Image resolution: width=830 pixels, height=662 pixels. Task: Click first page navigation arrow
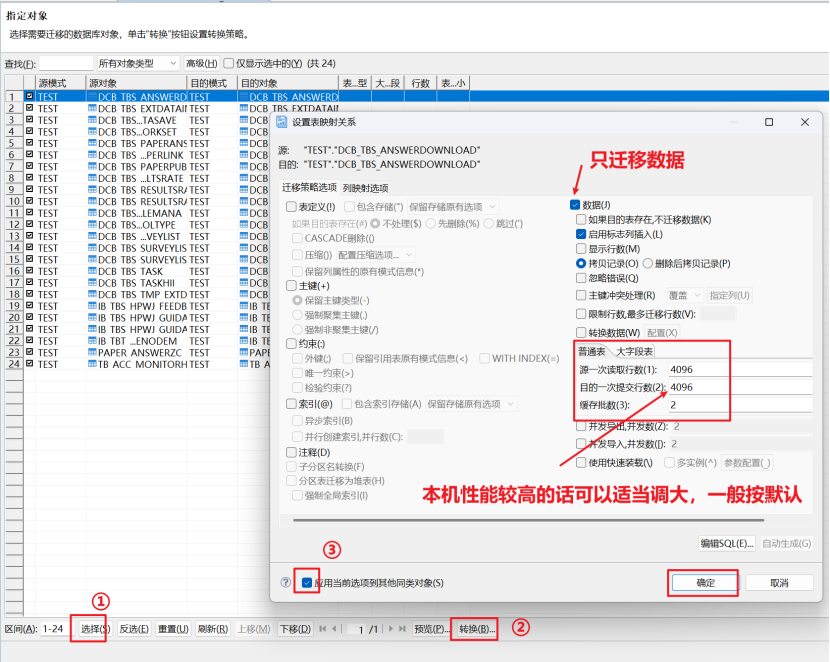[323, 629]
